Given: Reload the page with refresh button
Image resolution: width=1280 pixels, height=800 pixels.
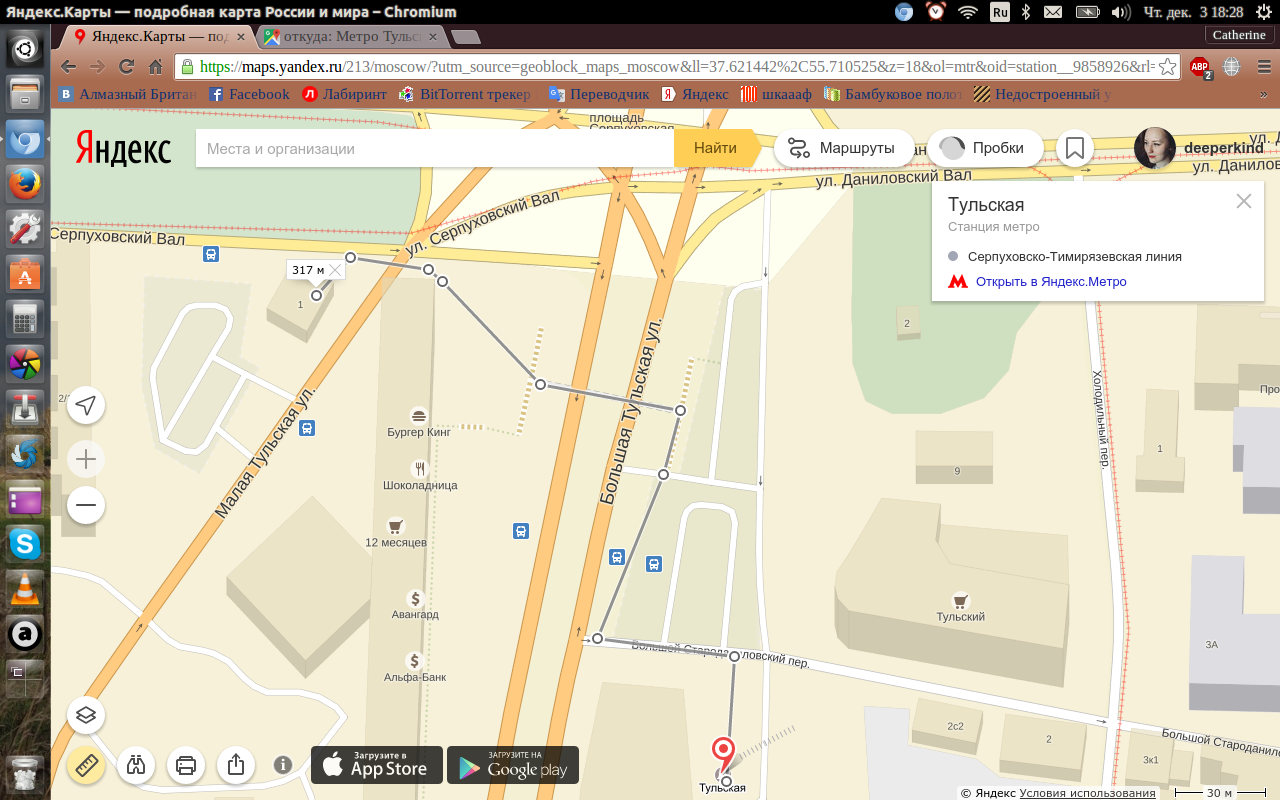Looking at the screenshot, I should pyautogui.click(x=126, y=67).
